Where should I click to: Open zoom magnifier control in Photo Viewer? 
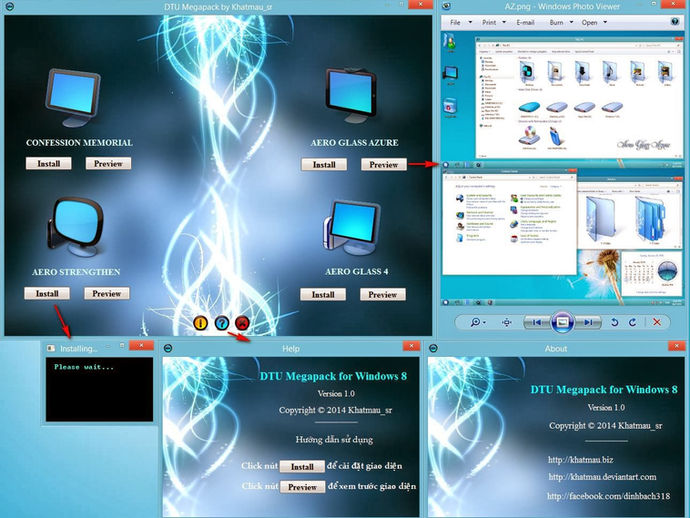click(x=477, y=322)
